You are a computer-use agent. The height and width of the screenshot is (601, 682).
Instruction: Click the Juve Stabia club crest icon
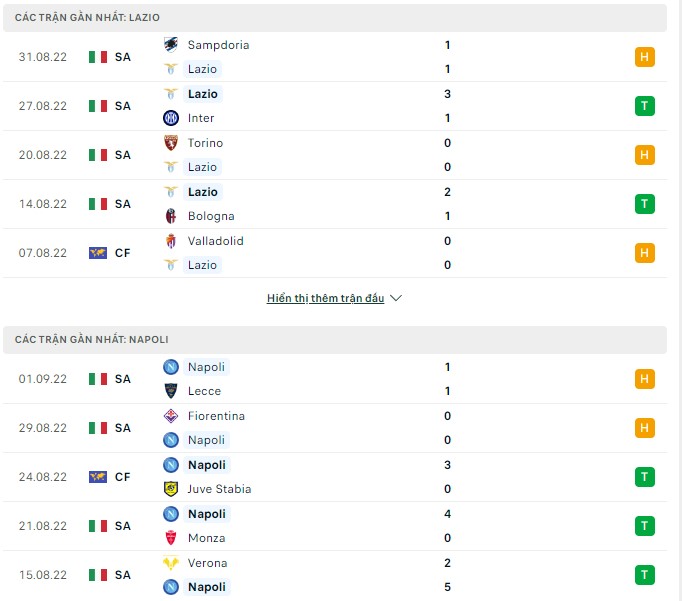tap(170, 489)
